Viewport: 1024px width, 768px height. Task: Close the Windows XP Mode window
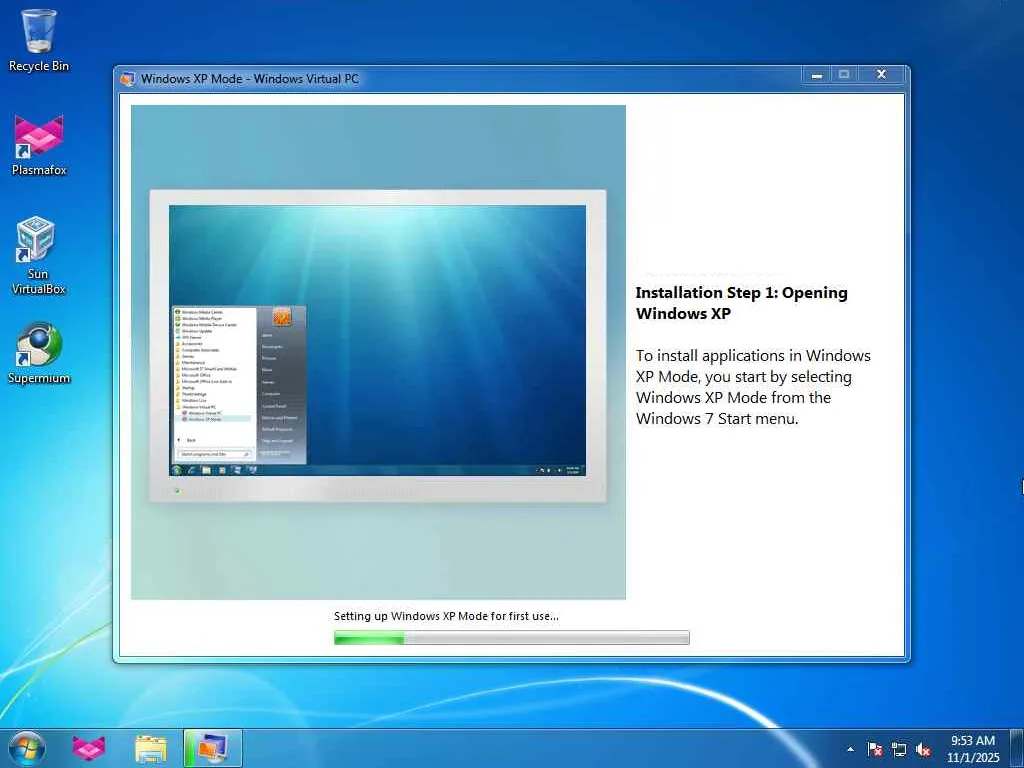[881, 75]
